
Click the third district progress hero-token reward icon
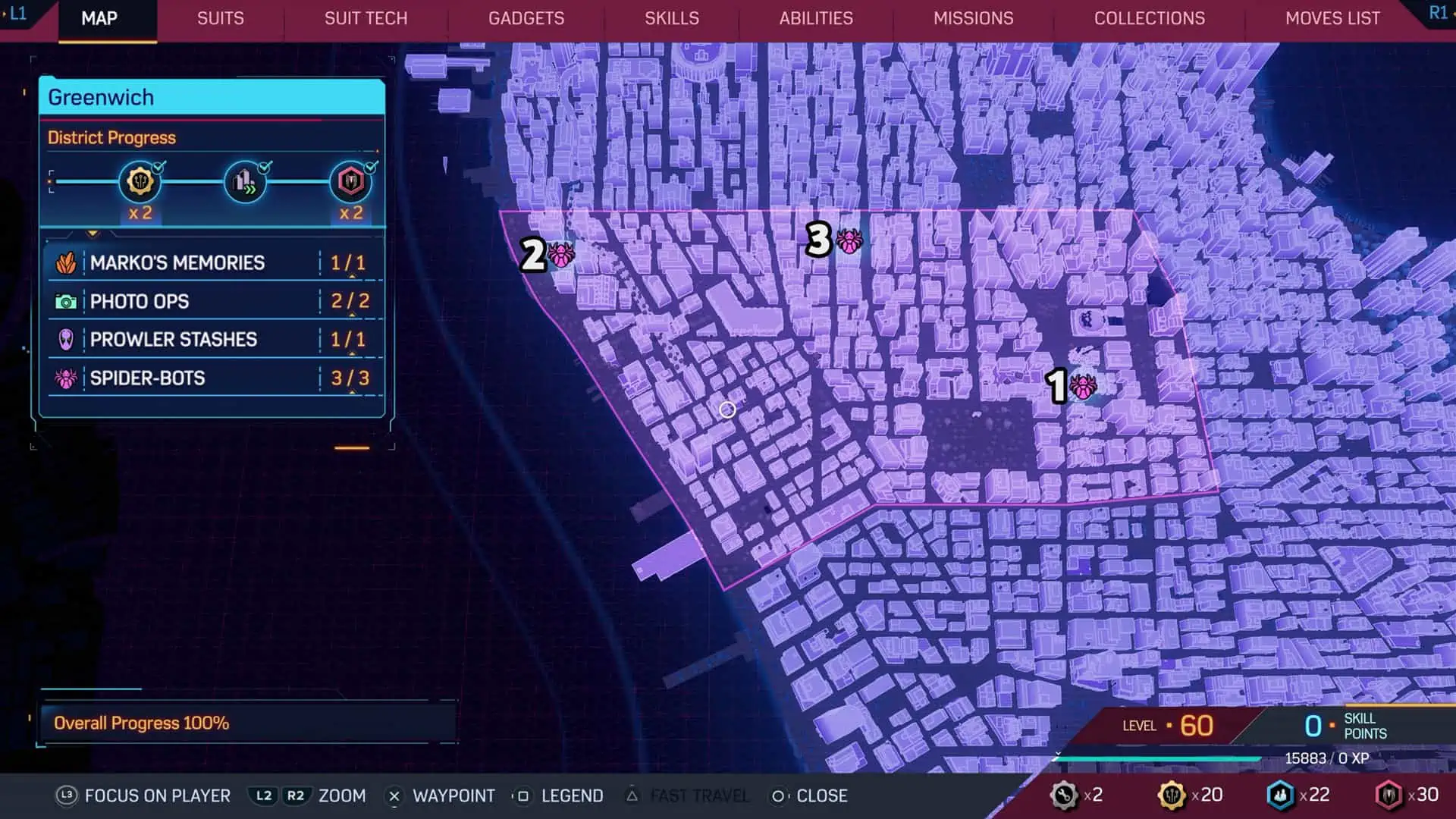coord(350,182)
